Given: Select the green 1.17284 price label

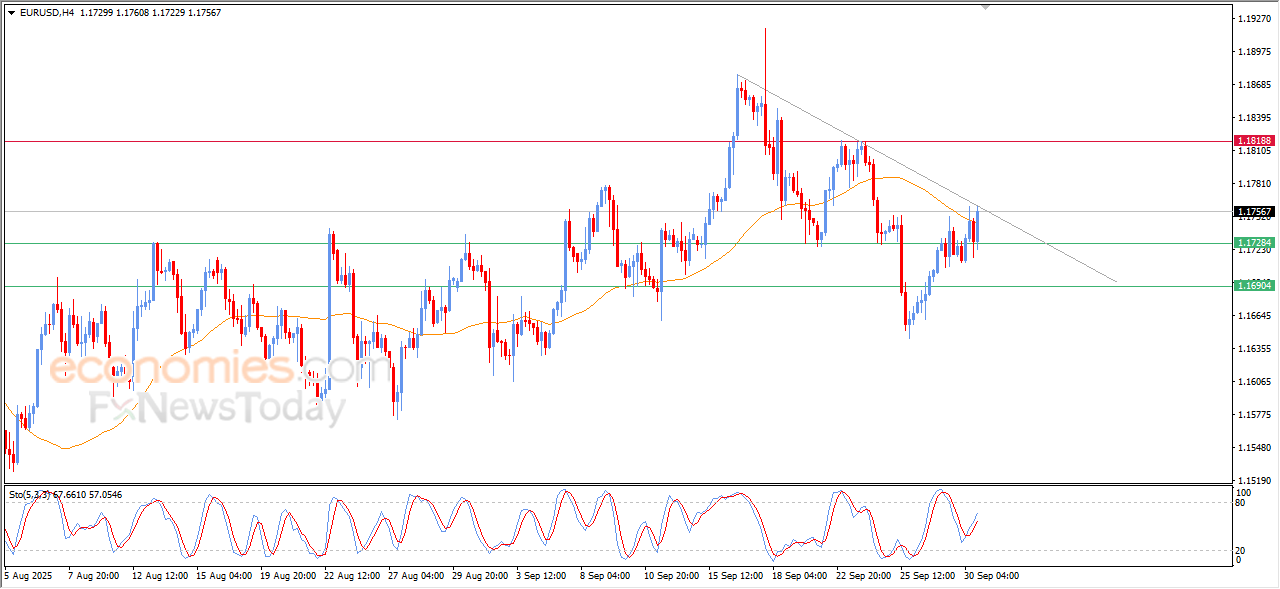Looking at the screenshot, I should (x=1253, y=242).
